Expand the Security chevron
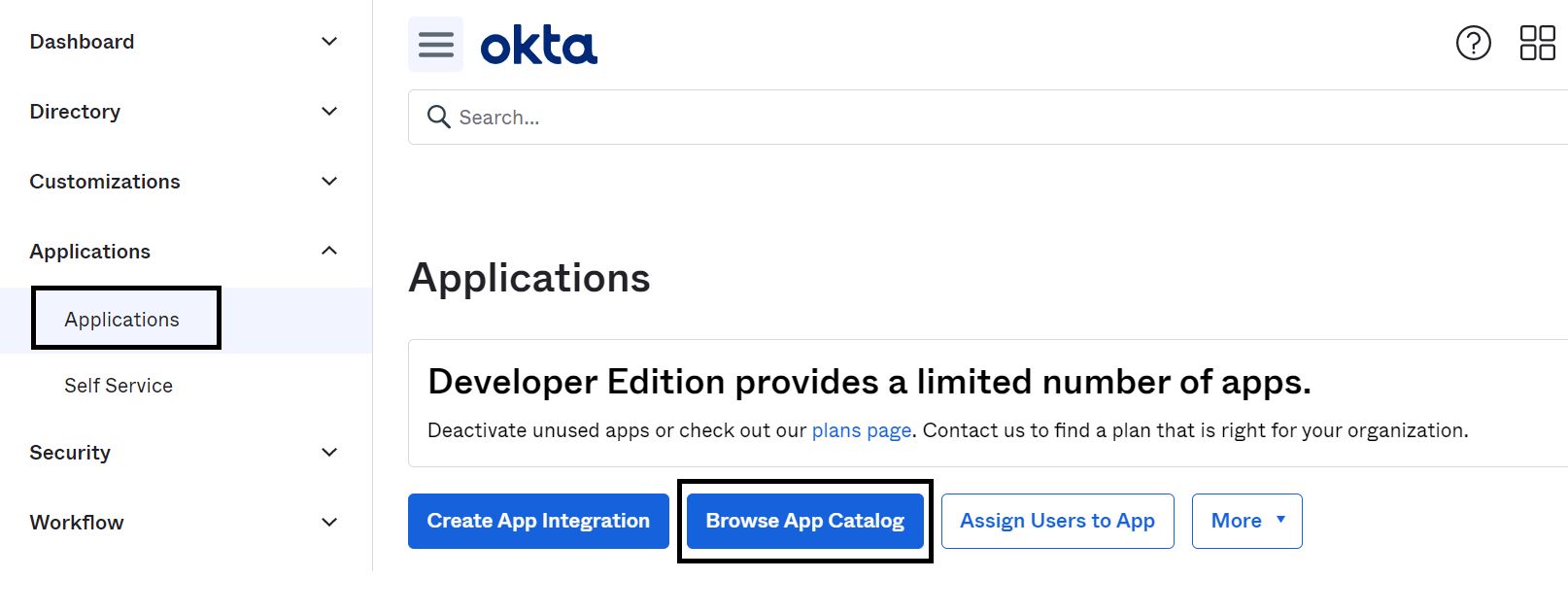 pos(329,453)
